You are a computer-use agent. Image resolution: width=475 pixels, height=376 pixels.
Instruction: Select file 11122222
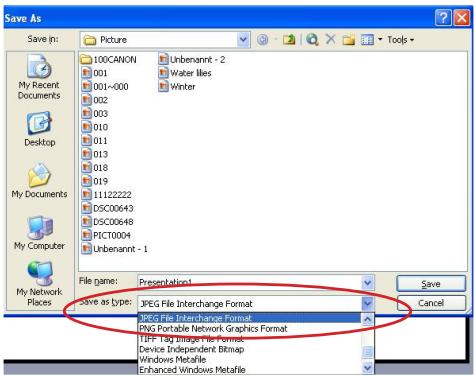point(107,195)
